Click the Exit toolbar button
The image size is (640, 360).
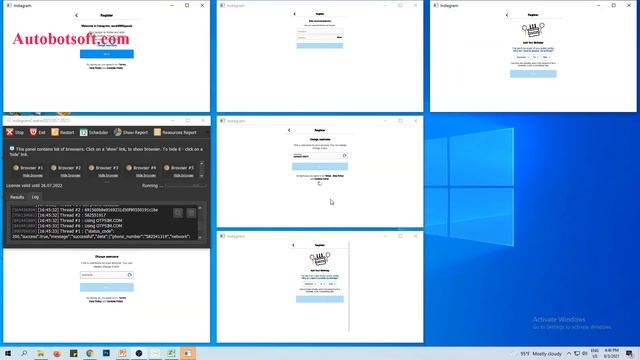pos(38,132)
